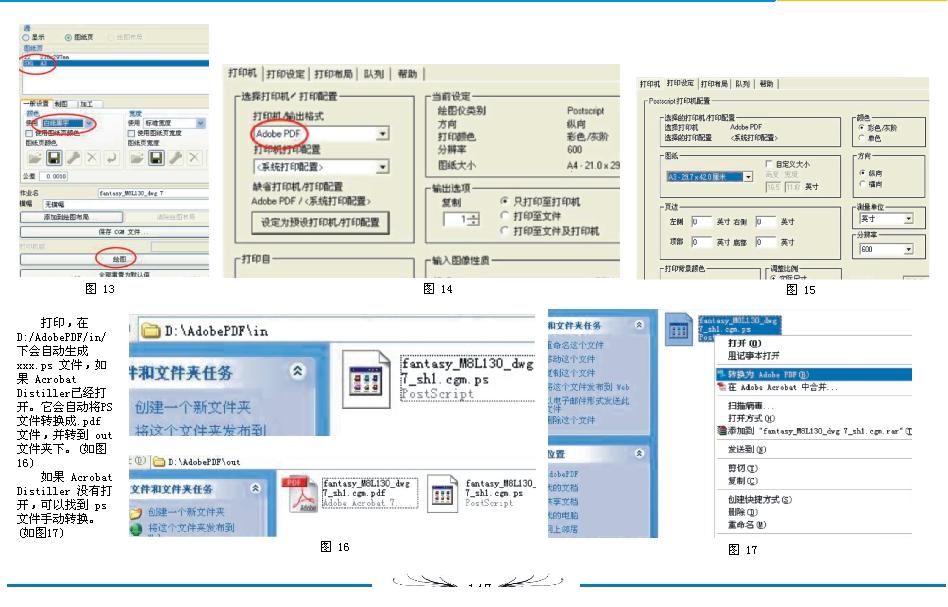Click 将这个文件夹发布到 link in out window
The height and width of the screenshot is (607, 948).
pos(191,528)
